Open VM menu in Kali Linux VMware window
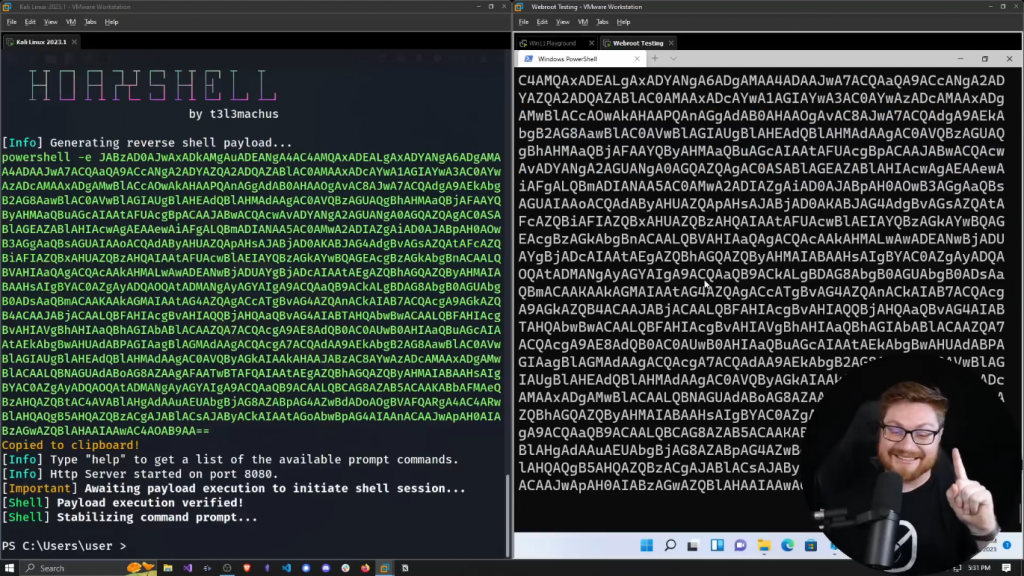Image resolution: width=1024 pixels, height=576 pixels. tap(71, 22)
